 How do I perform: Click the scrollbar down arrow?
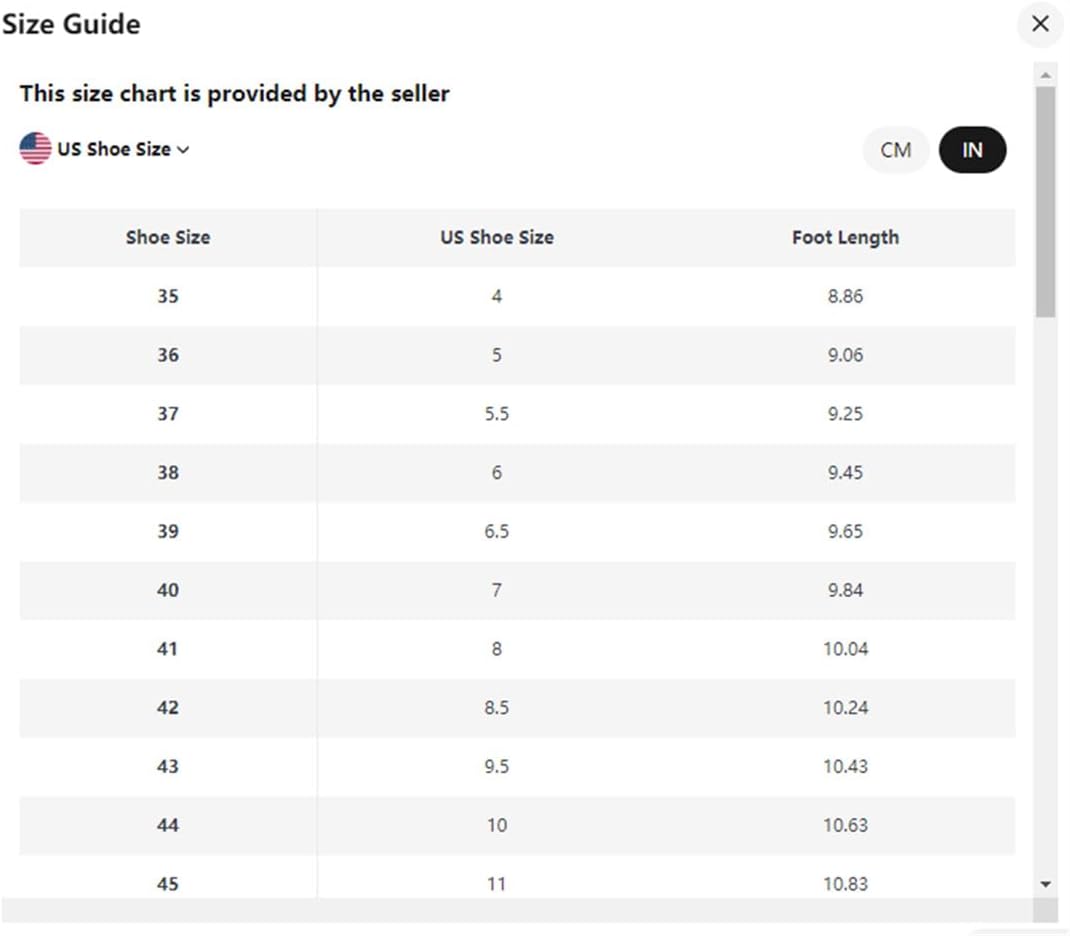point(1045,884)
